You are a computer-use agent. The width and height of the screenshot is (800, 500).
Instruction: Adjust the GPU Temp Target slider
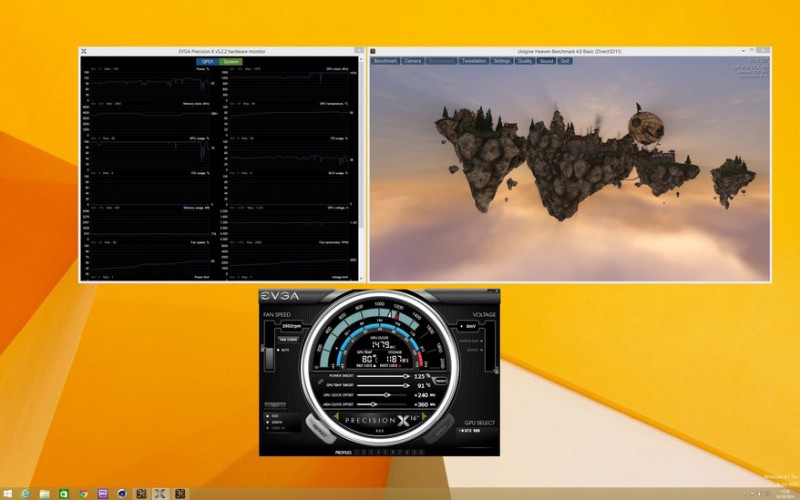tap(383, 386)
